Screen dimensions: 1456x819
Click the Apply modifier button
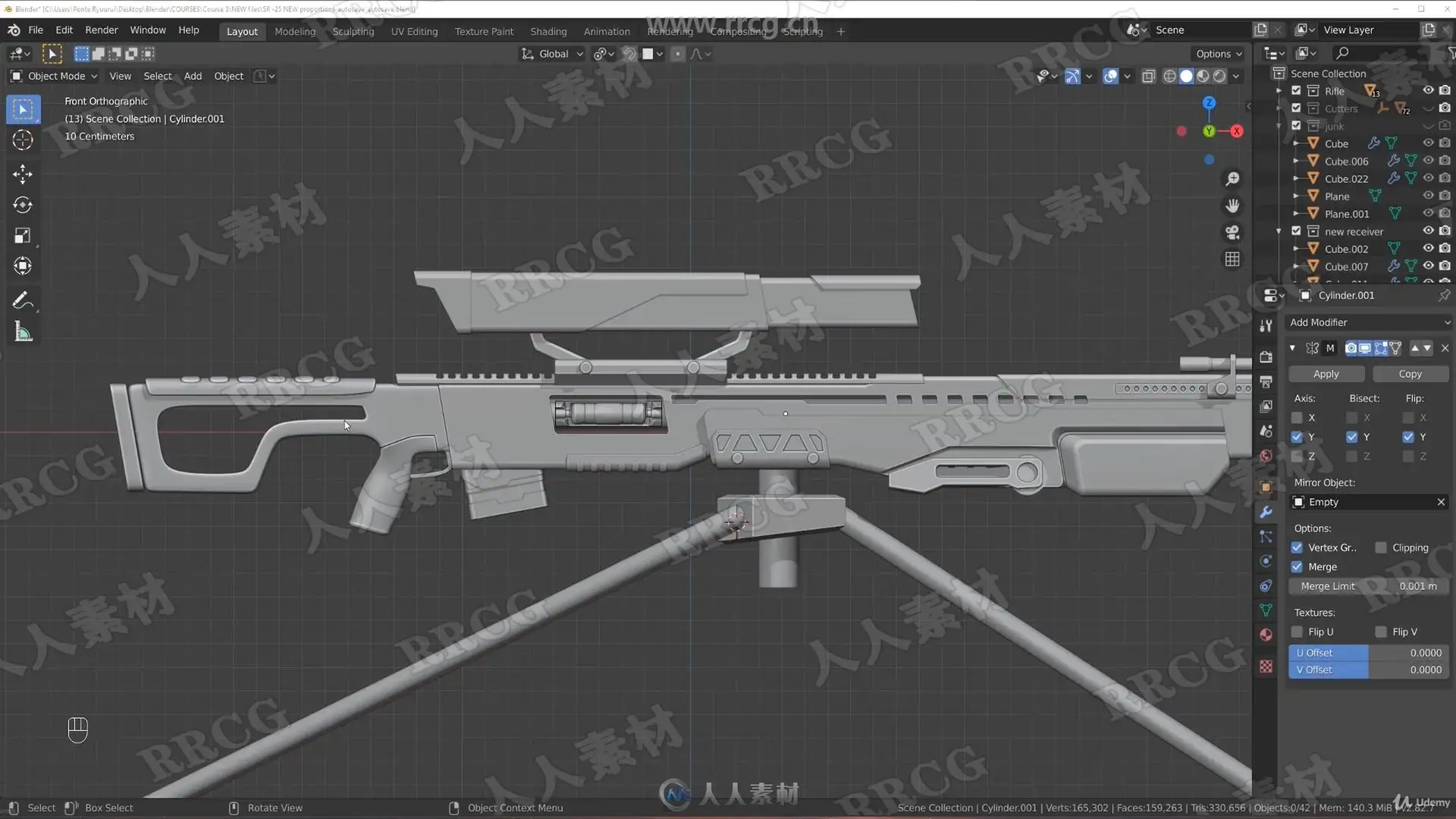pos(1326,374)
